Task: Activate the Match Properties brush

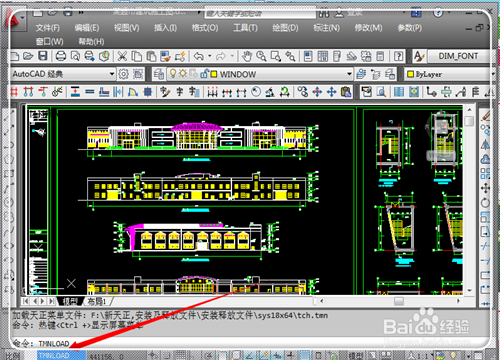Action: 165,56
